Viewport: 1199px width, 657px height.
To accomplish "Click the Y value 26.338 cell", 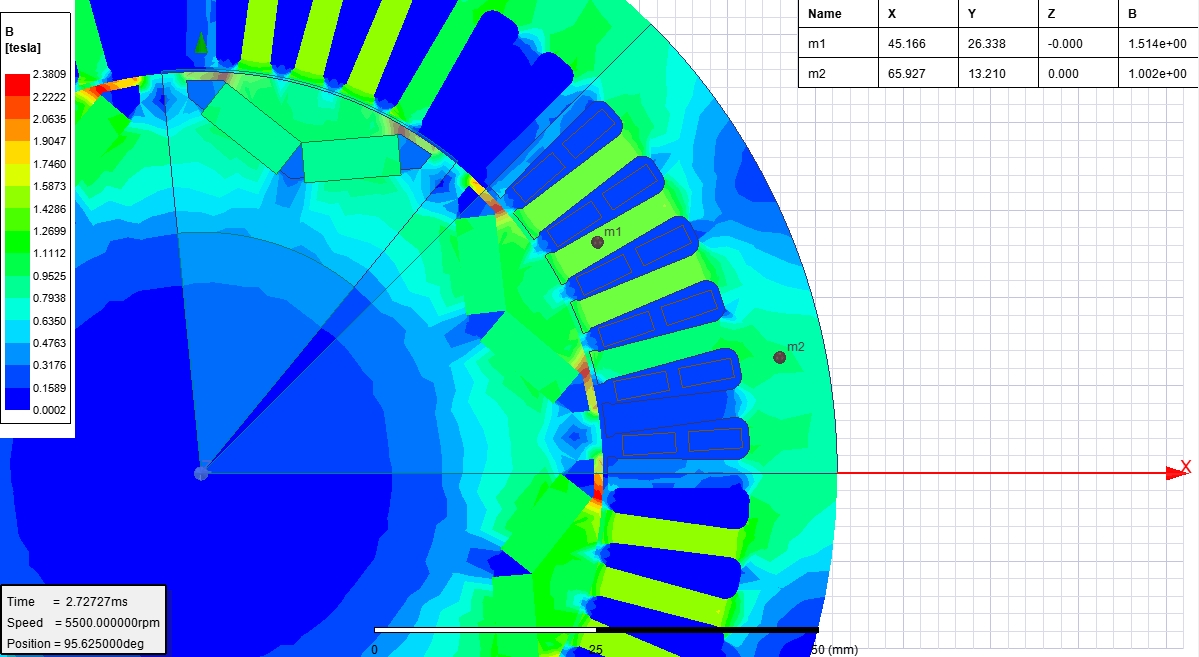I will pyautogui.click(x=998, y=44).
